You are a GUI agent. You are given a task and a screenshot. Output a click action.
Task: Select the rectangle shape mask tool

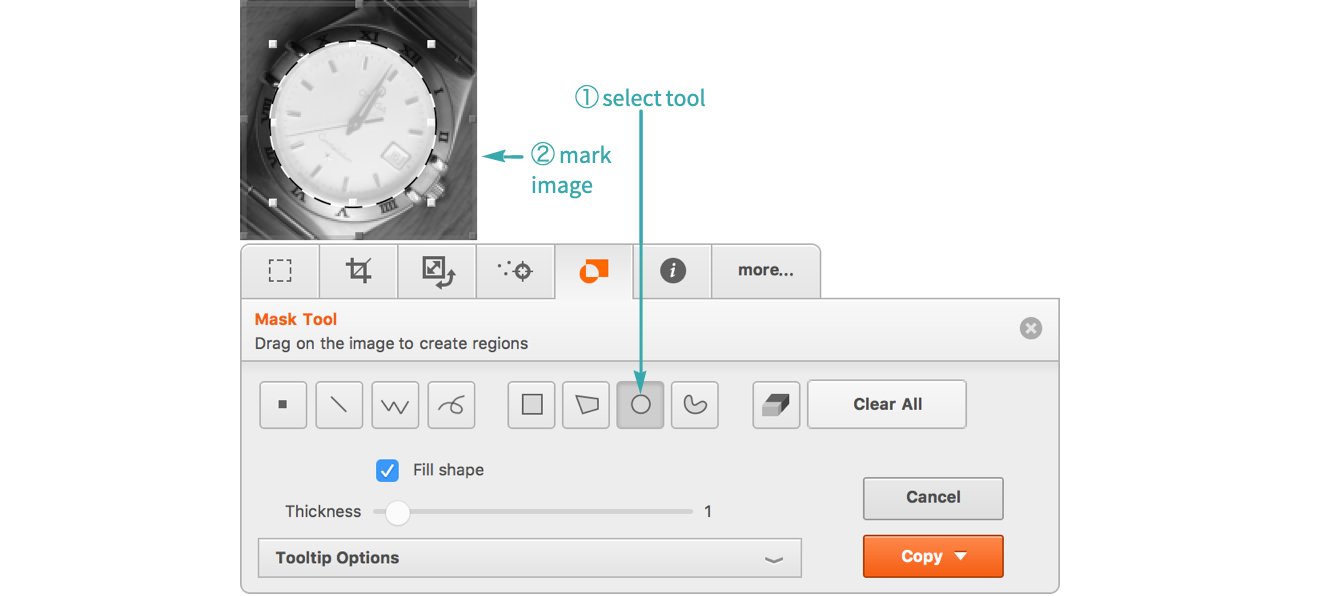531,405
